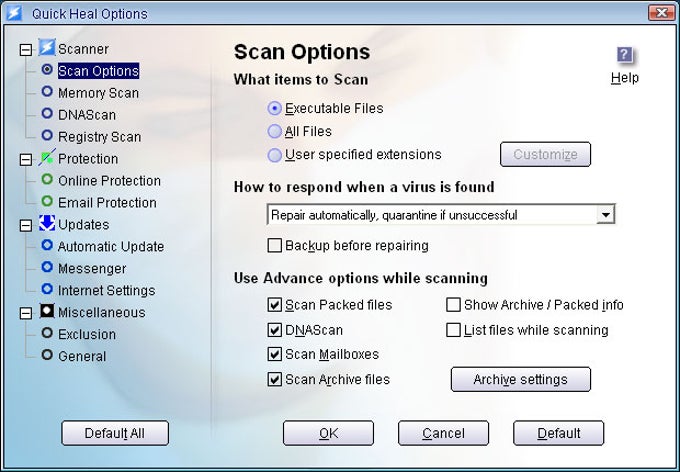The image size is (680, 472).
Task: Click the Default All button
Action: point(115,433)
